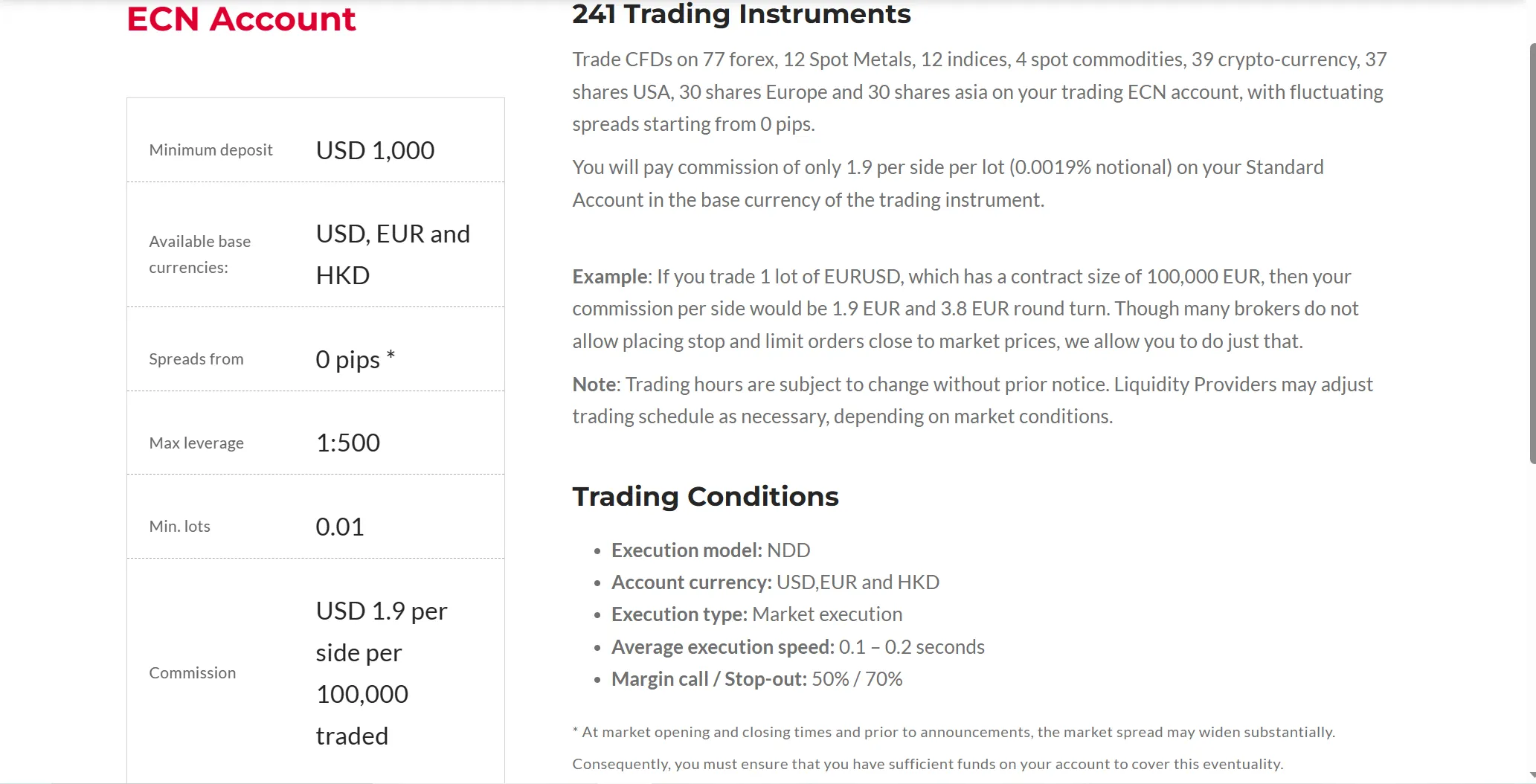Select the Minimum deposit row label
Image resolution: width=1536 pixels, height=784 pixels.
[x=211, y=150]
